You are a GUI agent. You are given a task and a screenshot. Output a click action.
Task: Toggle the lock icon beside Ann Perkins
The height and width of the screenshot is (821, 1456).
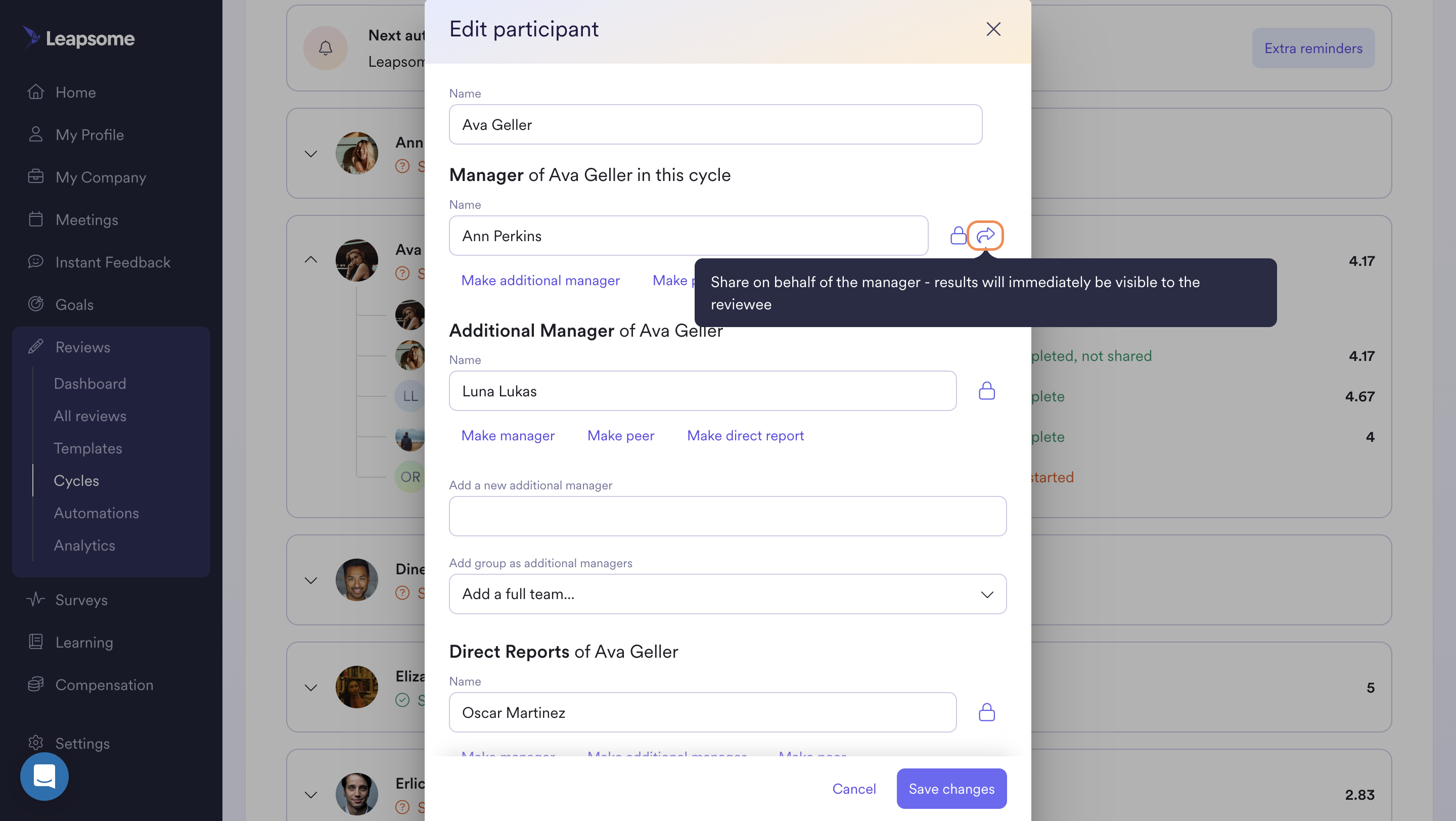(958, 235)
